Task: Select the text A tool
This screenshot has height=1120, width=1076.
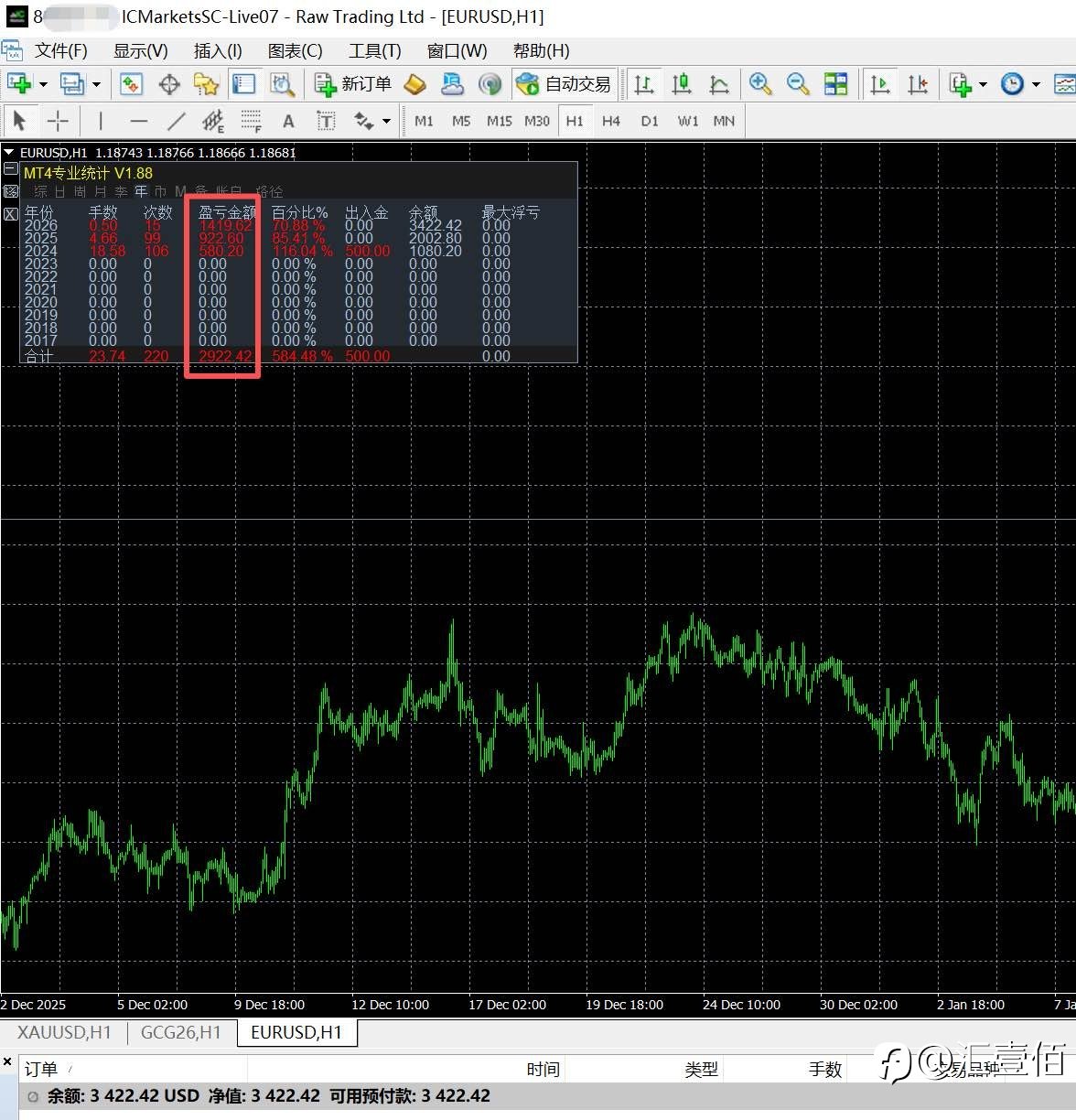Action: 288,121
